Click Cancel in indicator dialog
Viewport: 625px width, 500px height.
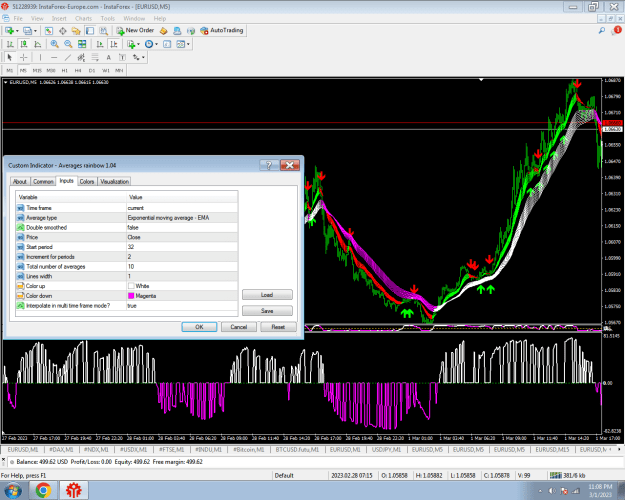pos(239,327)
